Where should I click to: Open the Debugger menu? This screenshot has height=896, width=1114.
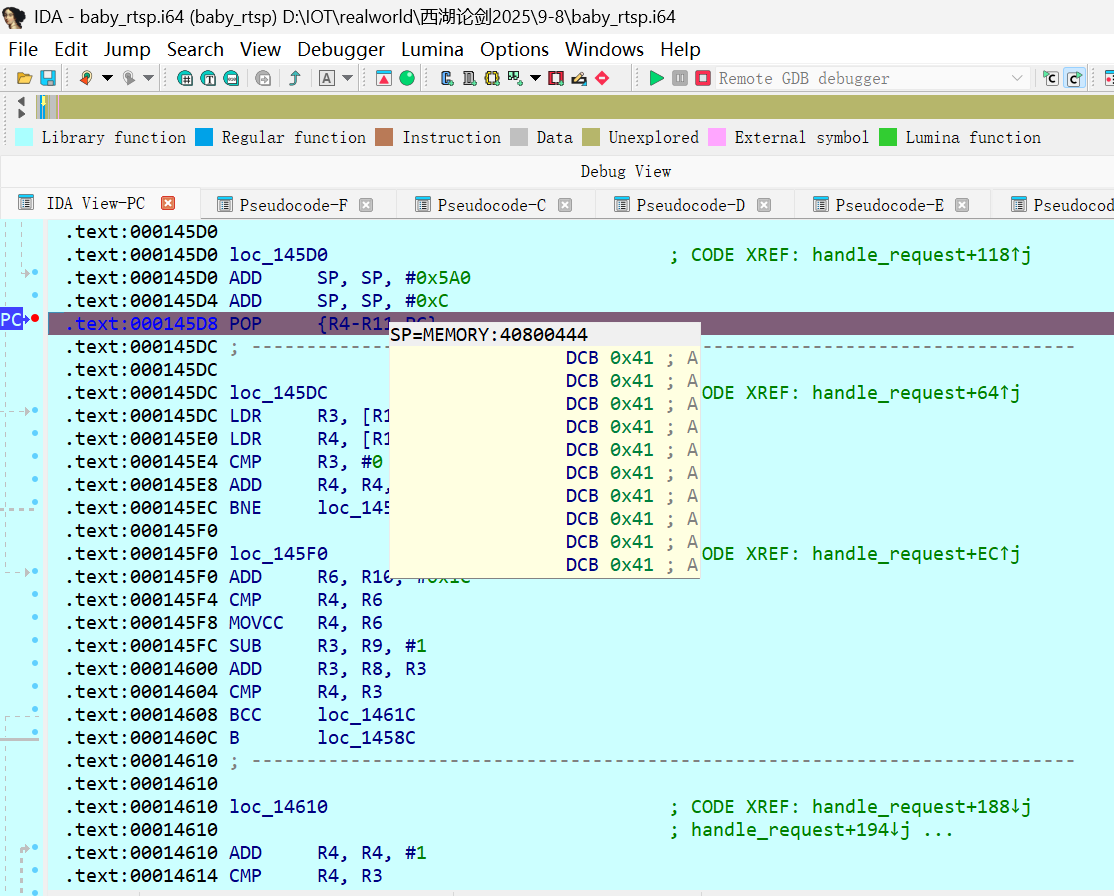pyautogui.click(x=341, y=49)
